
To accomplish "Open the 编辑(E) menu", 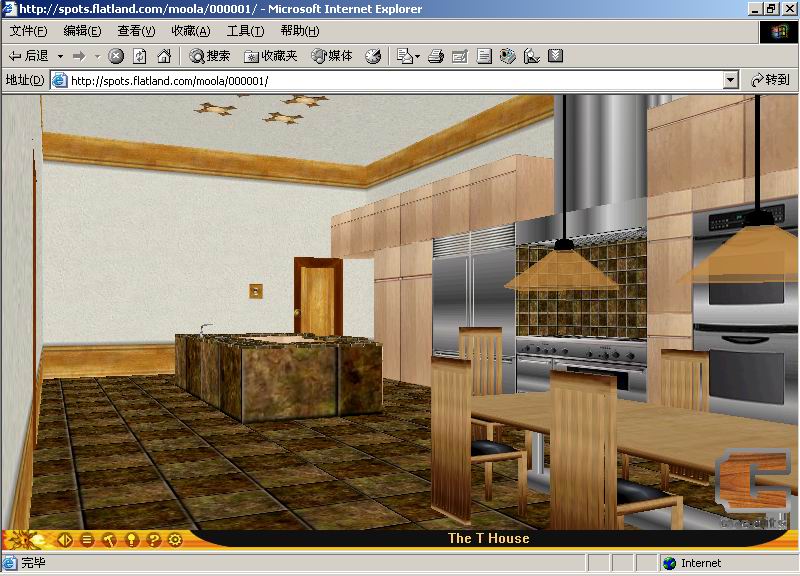I will 82,31.
